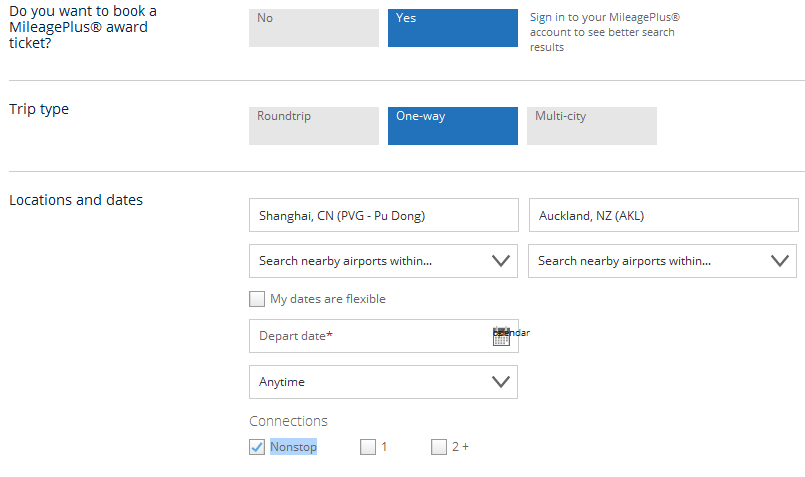Follow the Sign in link for MileagePlus
805x477 pixels.
(x=546, y=18)
